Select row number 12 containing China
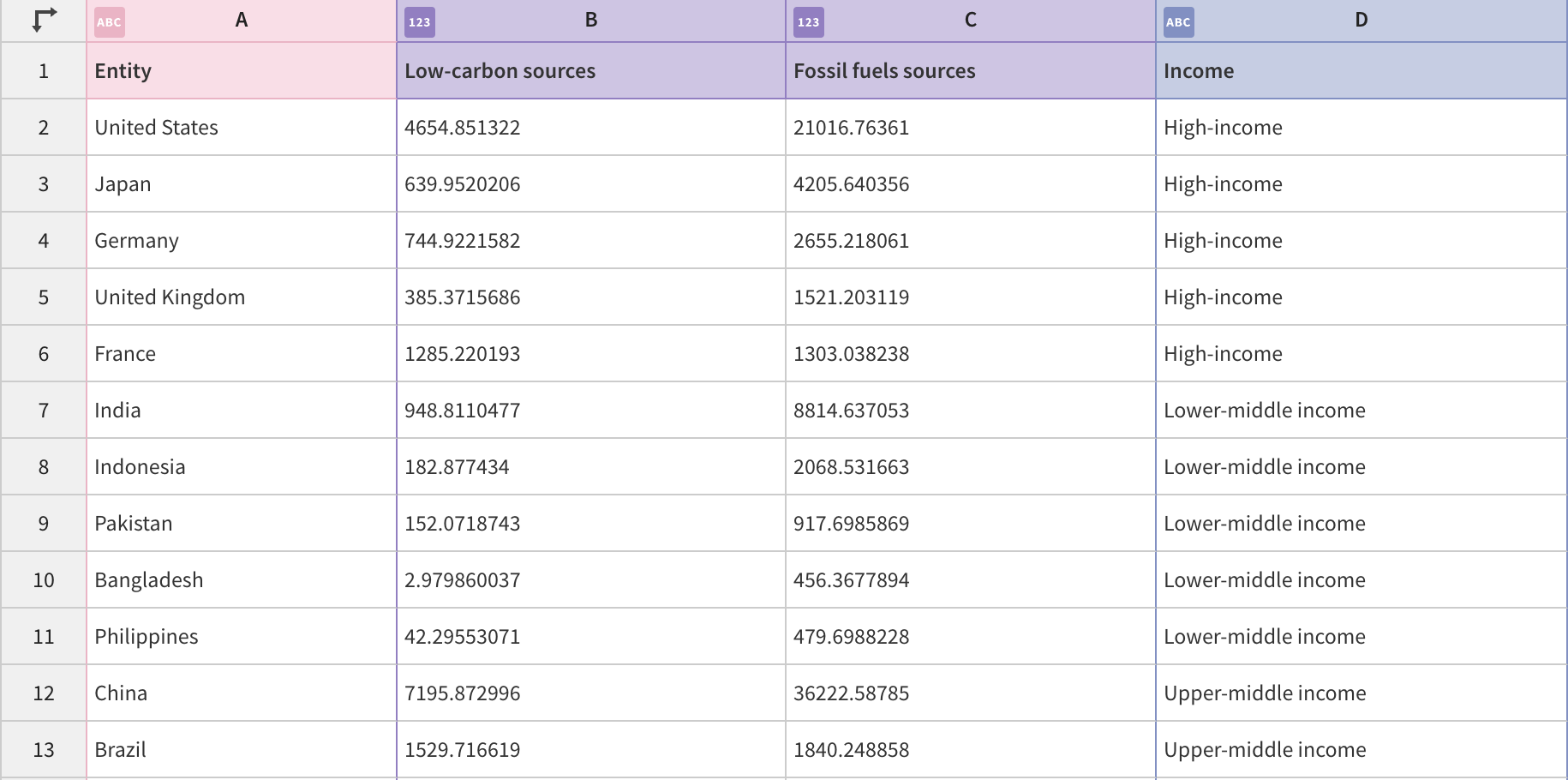 click(43, 693)
